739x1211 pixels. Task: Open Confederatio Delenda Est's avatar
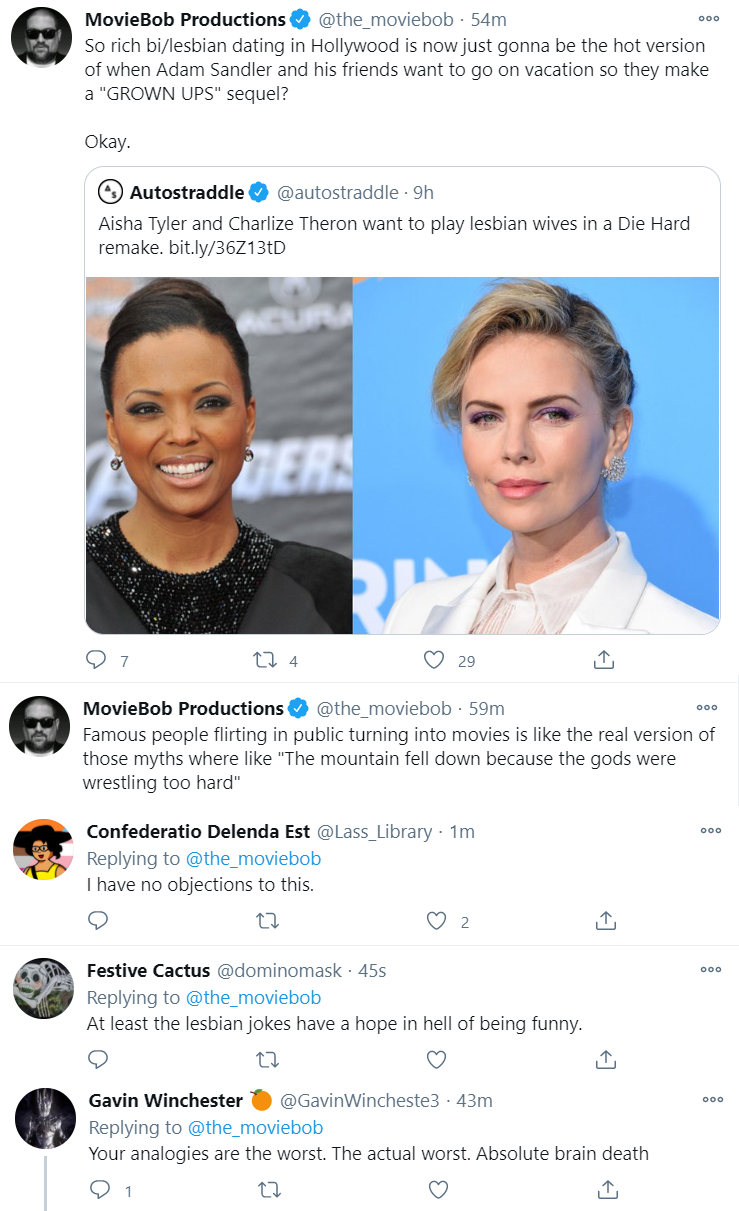pos(43,850)
